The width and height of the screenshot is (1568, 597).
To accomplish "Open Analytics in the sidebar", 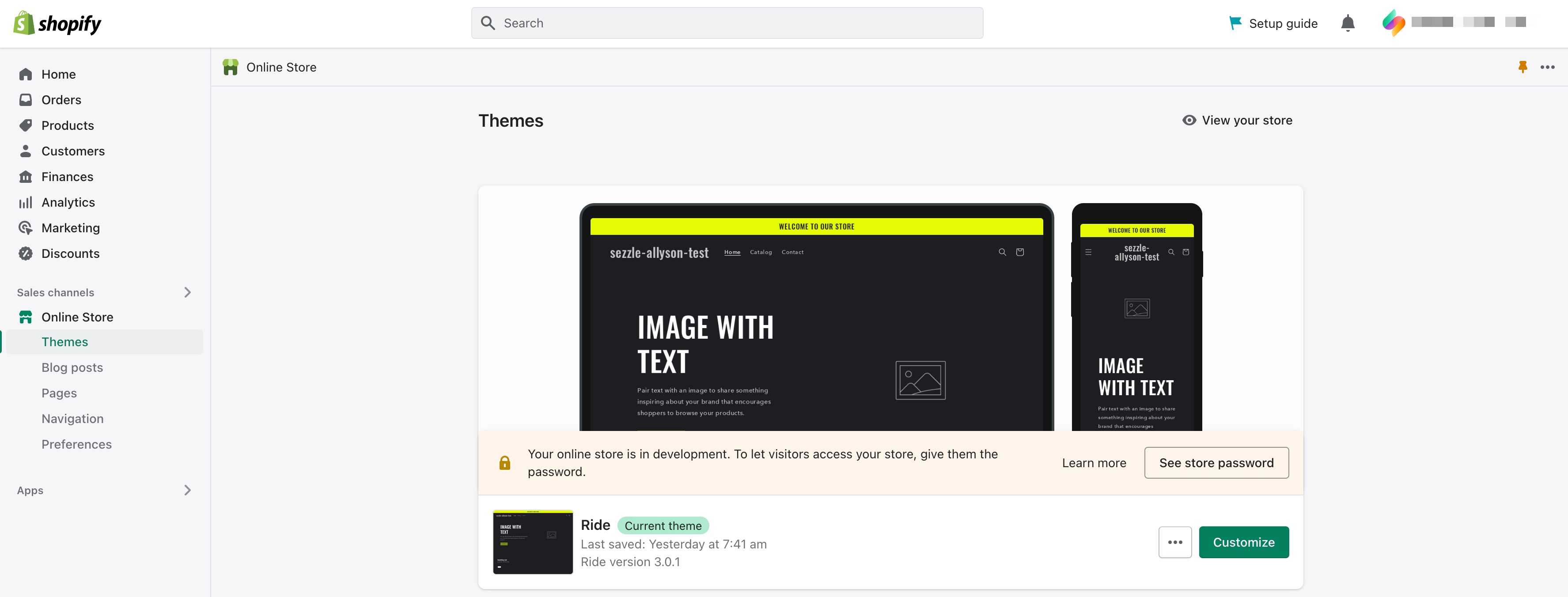I will (68, 202).
